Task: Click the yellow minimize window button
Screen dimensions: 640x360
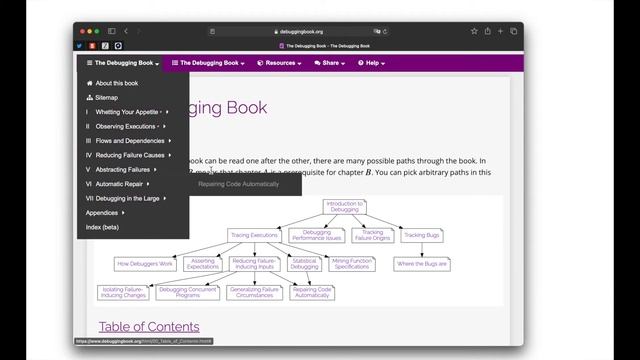Action: click(89, 31)
